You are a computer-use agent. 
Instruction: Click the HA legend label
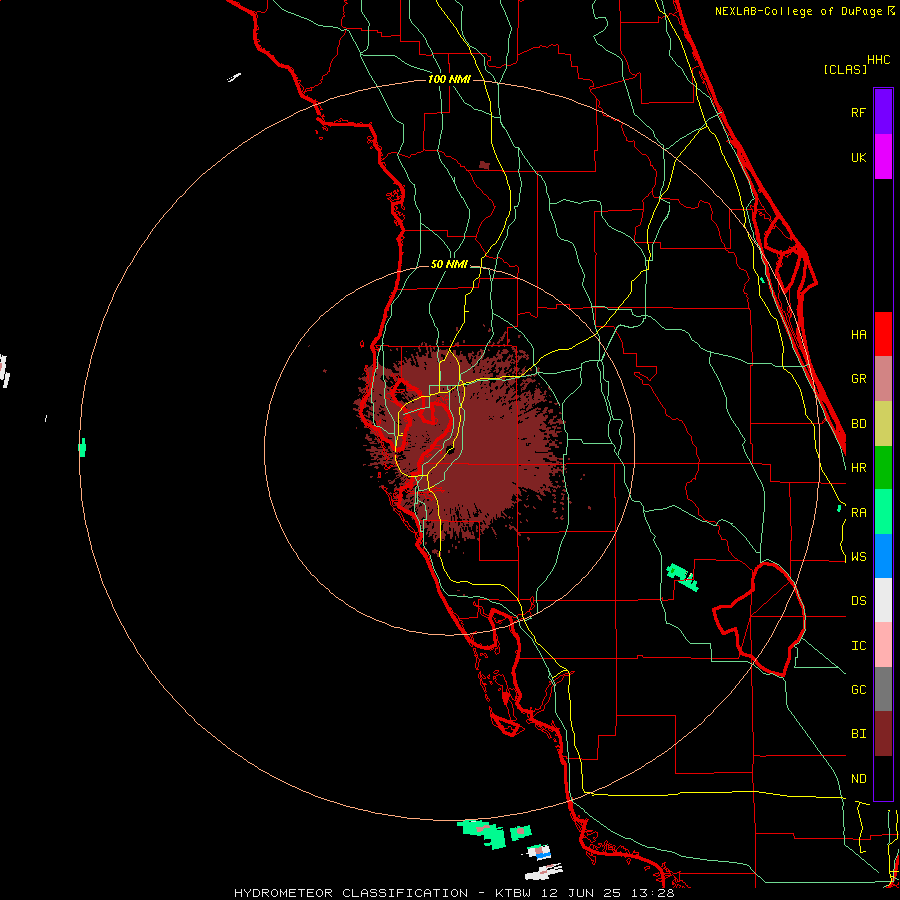pyautogui.click(x=858, y=334)
